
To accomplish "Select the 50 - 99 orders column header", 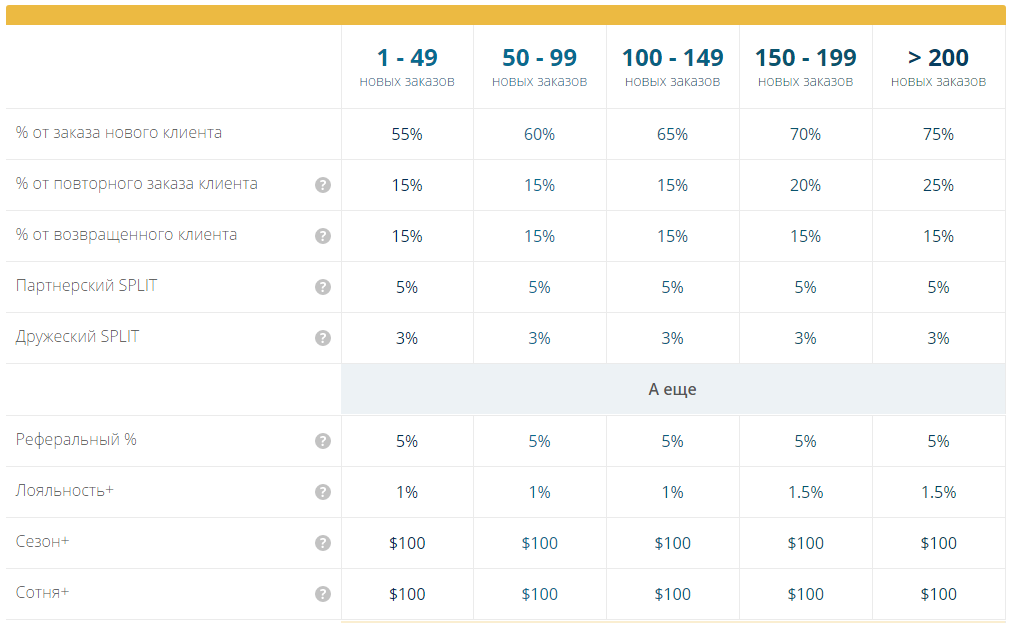I will coord(539,66).
